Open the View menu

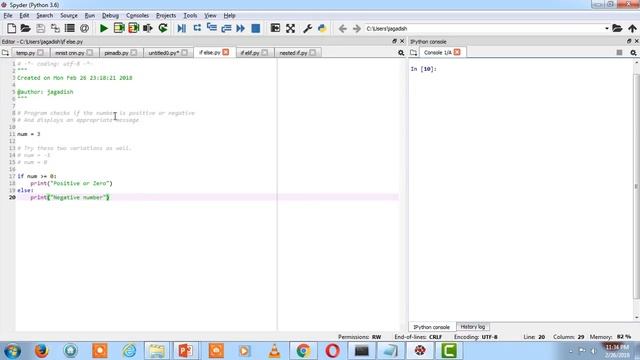210,16
